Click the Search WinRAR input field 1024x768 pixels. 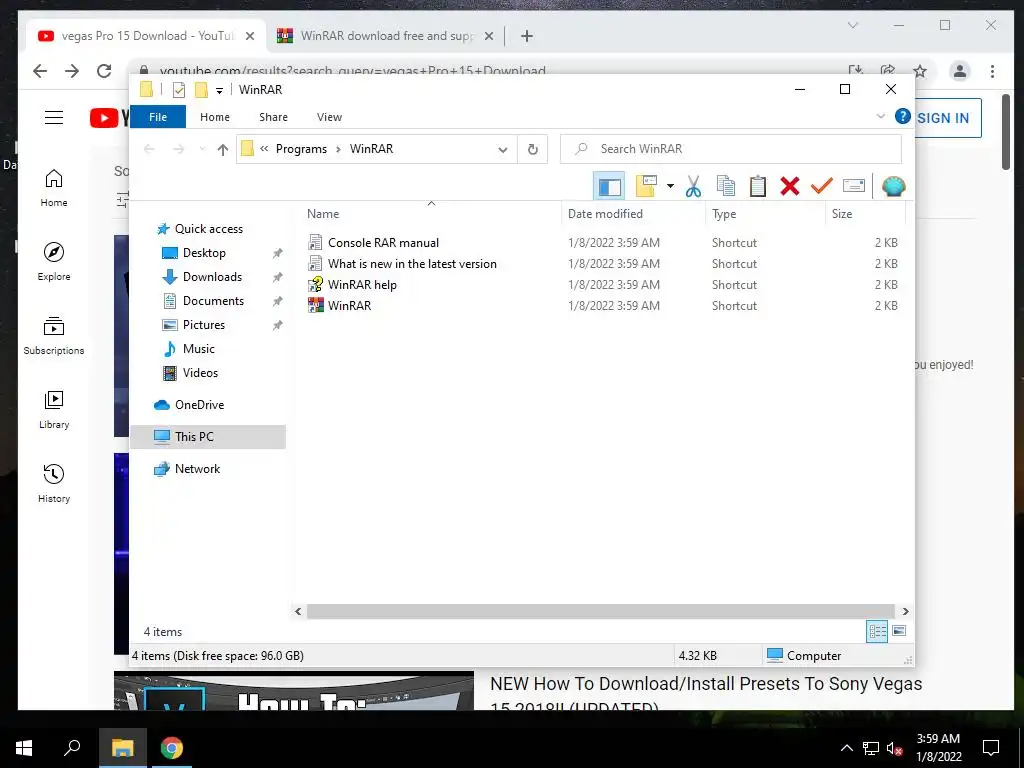click(731, 149)
